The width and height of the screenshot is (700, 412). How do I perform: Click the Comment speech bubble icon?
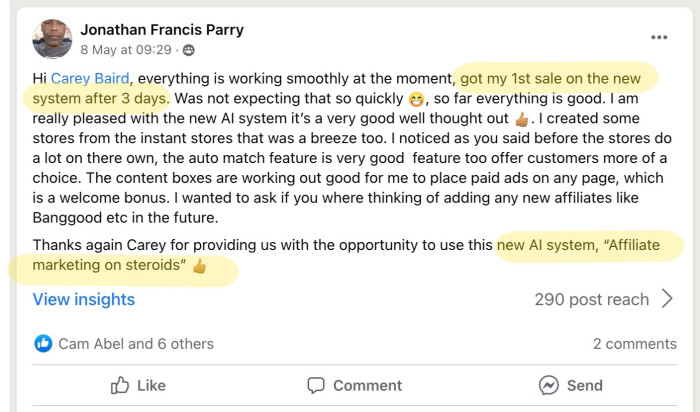[316, 385]
